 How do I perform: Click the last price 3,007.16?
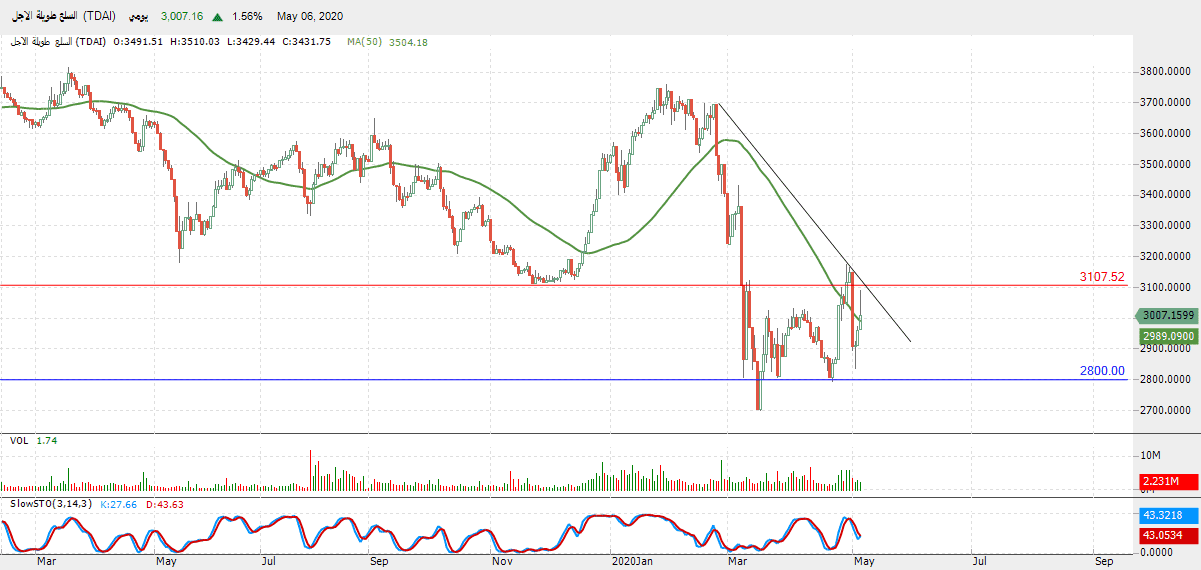pos(182,17)
